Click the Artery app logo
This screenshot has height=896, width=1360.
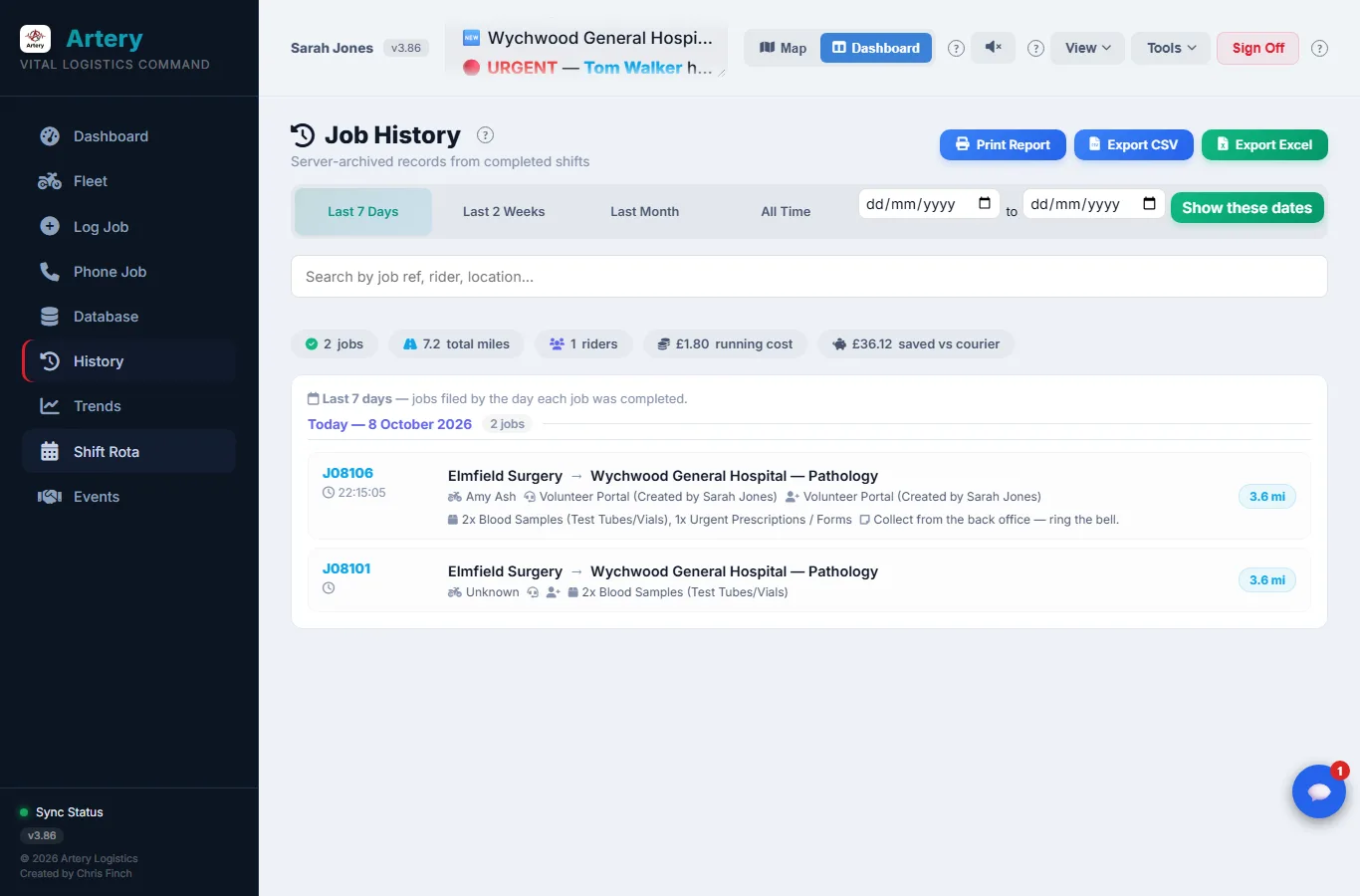pyautogui.click(x=36, y=40)
